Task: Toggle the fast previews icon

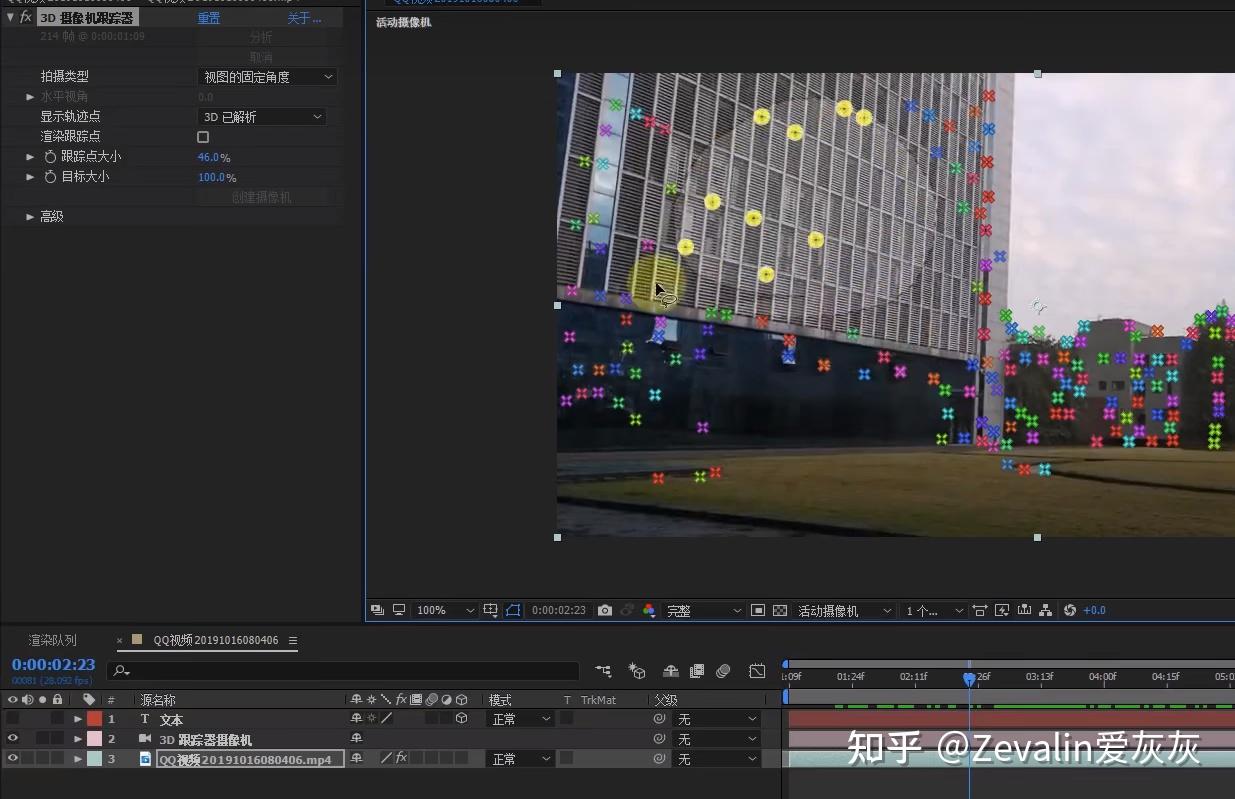Action: coord(1002,610)
